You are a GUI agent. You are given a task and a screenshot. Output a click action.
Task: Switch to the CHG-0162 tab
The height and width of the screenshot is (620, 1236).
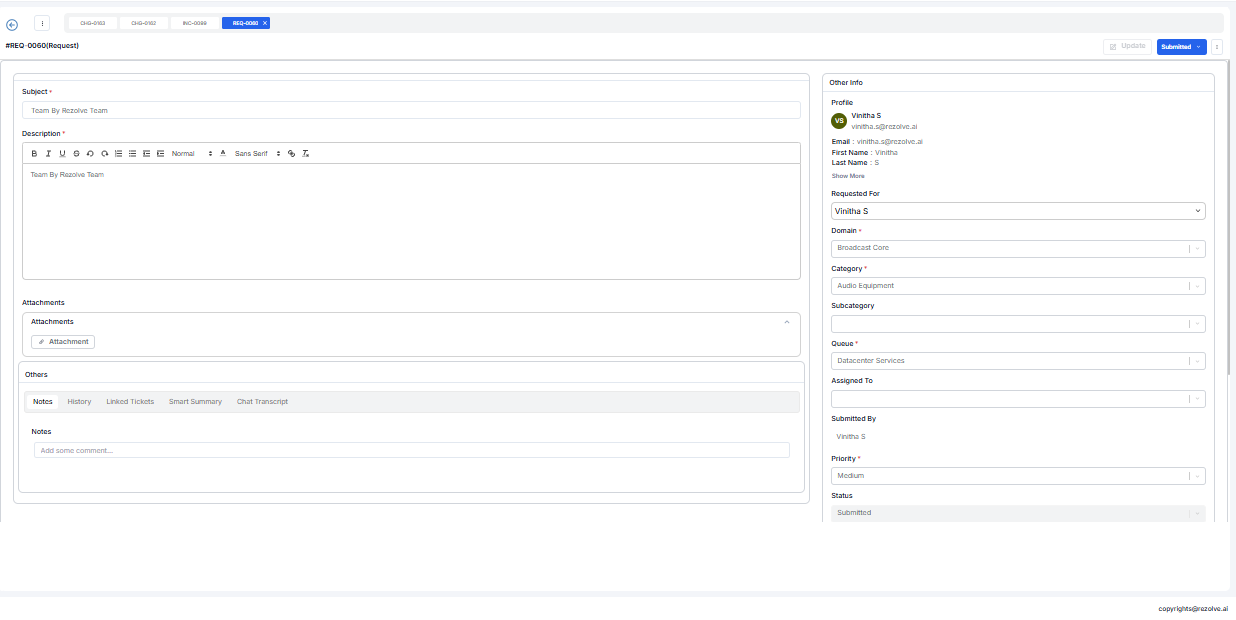pos(144,23)
